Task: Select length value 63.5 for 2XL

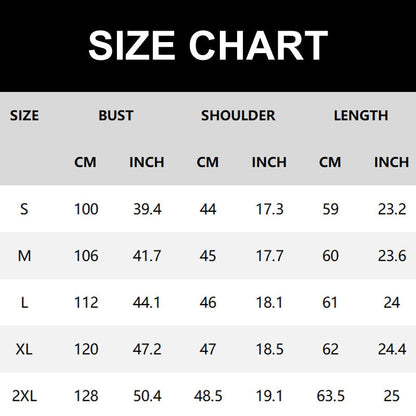Action: click(x=330, y=396)
